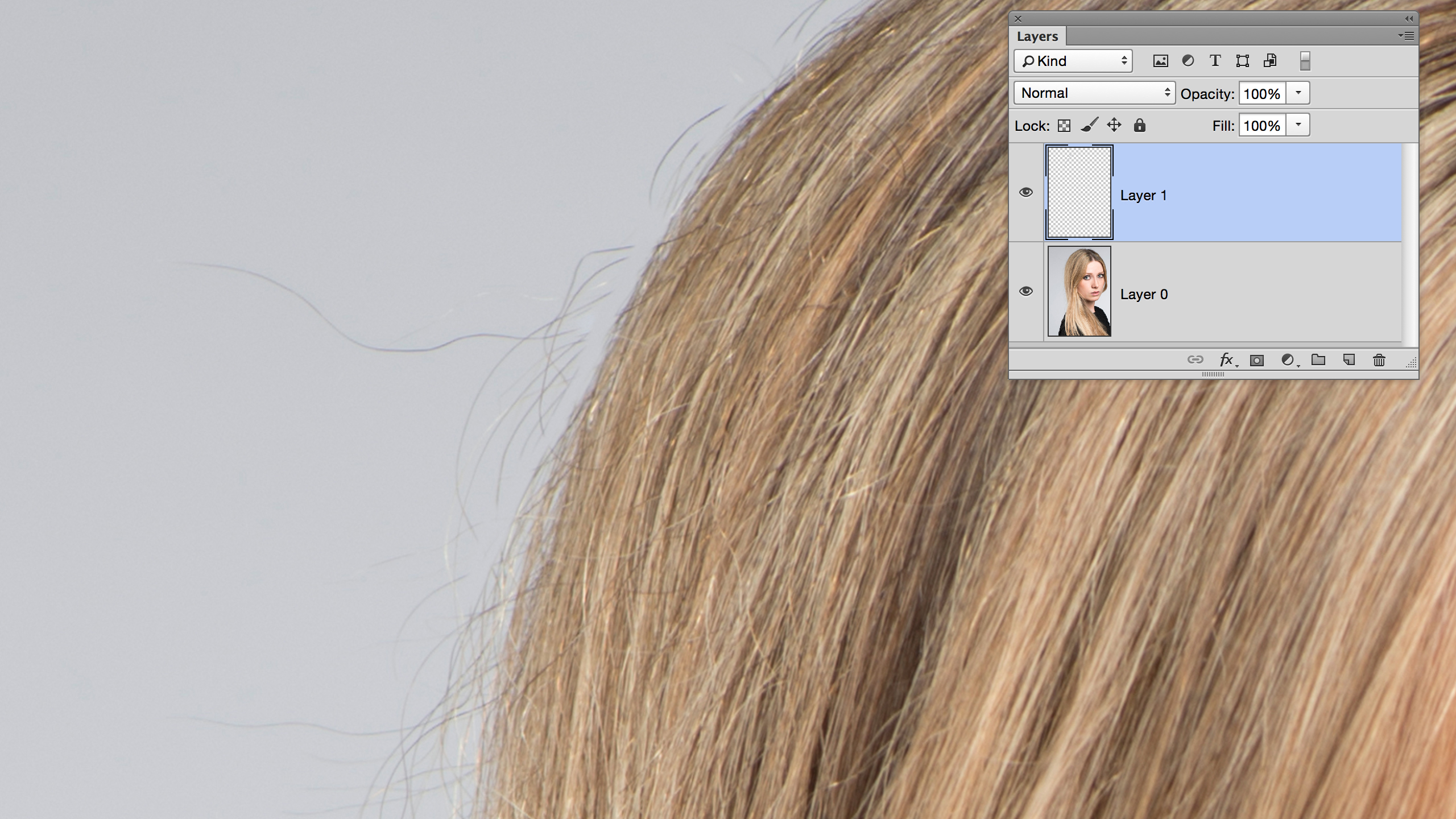Viewport: 1456px width, 819px height.
Task: Click the Link layers icon
Action: pyautogui.click(x=1195, y=359)
